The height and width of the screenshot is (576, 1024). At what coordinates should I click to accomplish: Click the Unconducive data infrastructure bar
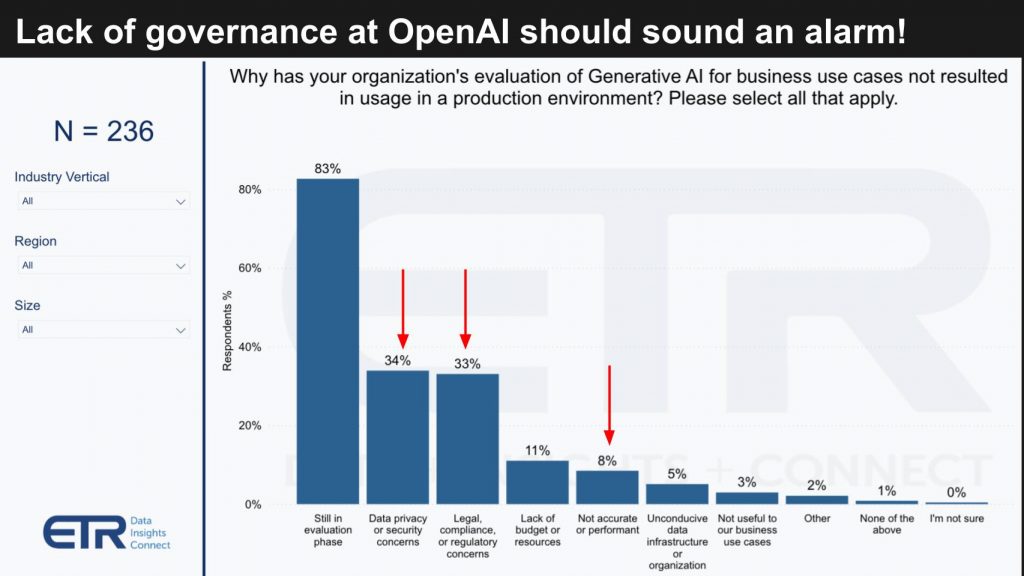click(677, 493)
